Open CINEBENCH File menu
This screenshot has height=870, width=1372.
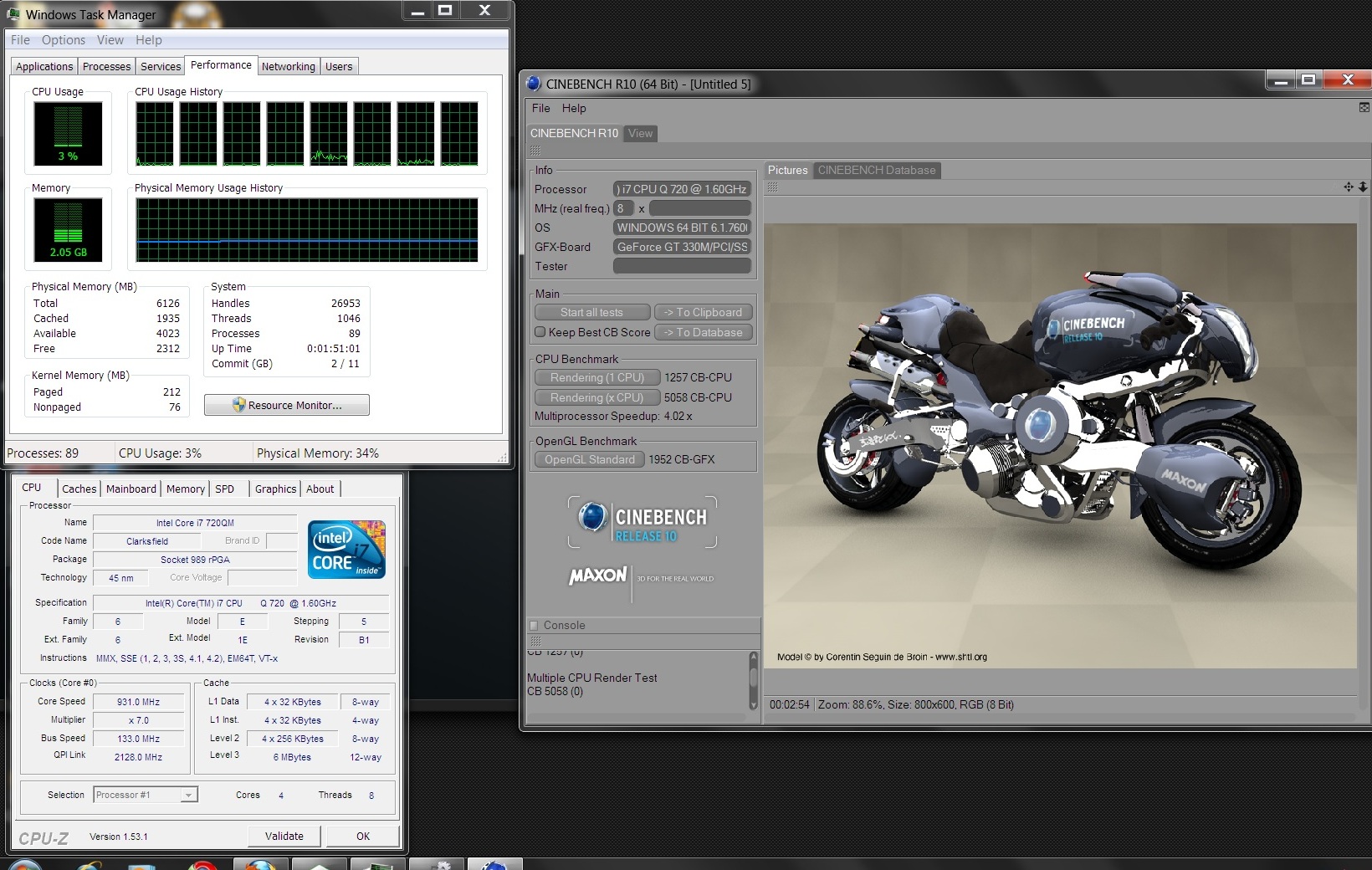(x=541, y=108)
